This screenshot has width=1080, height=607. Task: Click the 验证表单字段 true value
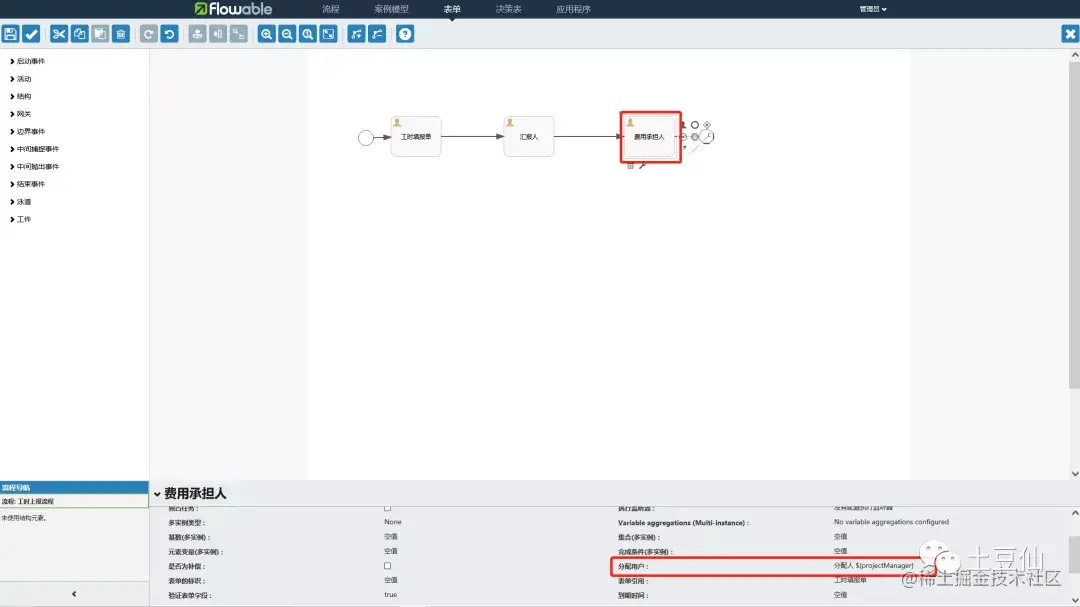391,595
